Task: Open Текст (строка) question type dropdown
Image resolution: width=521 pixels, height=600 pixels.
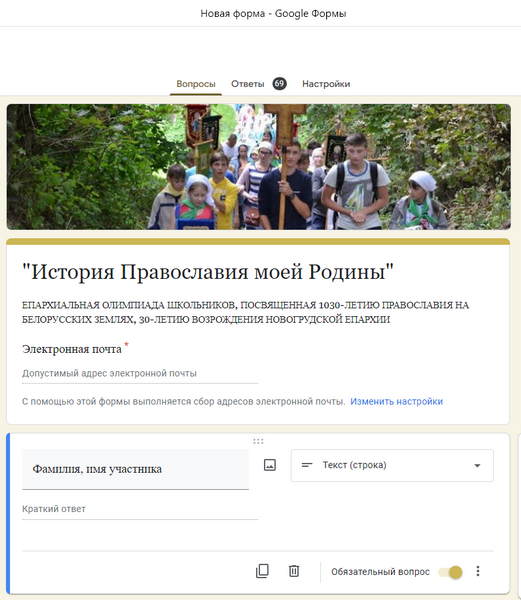Action: click(392, 465)
